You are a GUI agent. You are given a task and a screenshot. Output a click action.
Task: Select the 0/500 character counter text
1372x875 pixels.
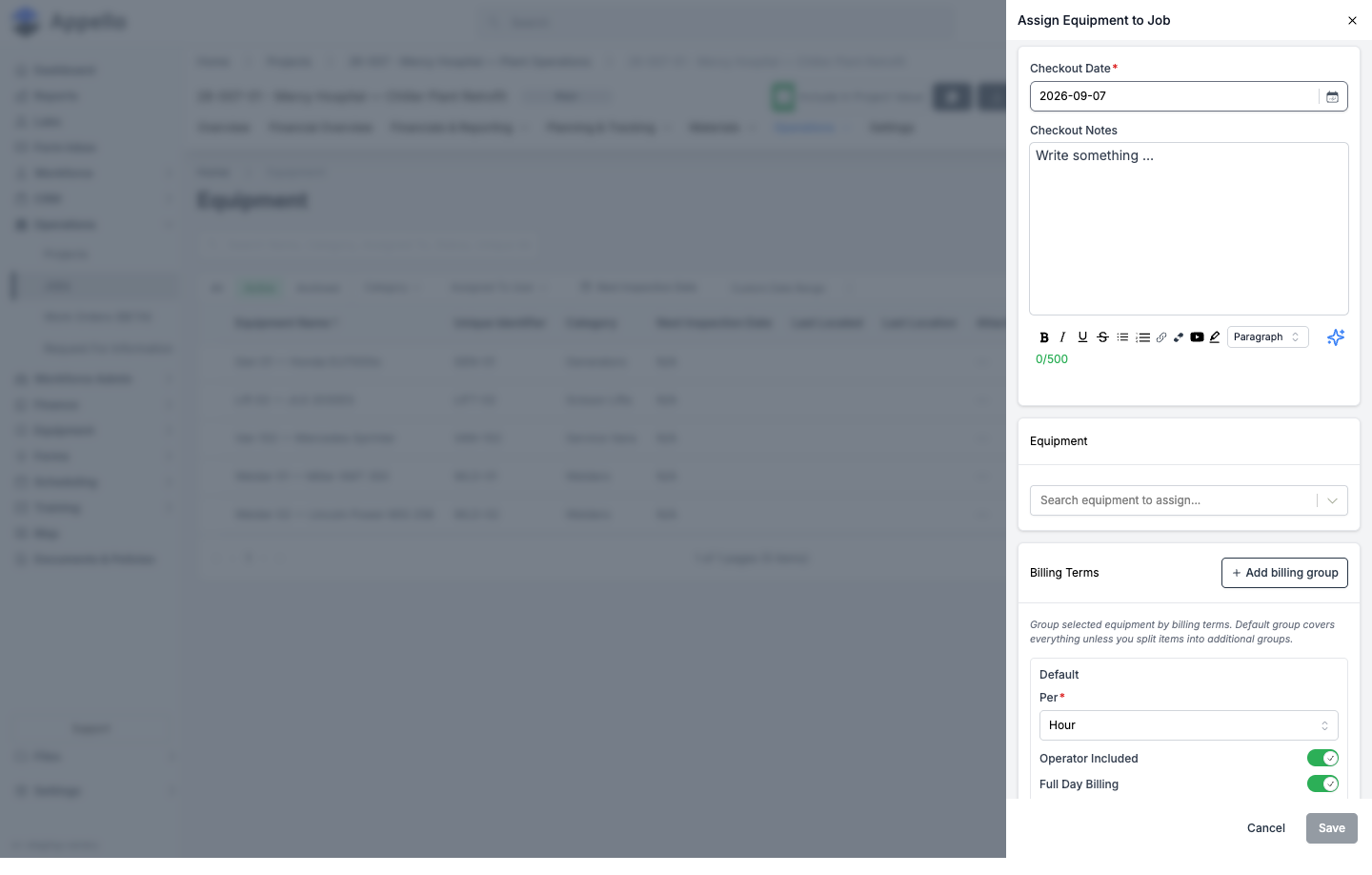tap(1052, 359)
